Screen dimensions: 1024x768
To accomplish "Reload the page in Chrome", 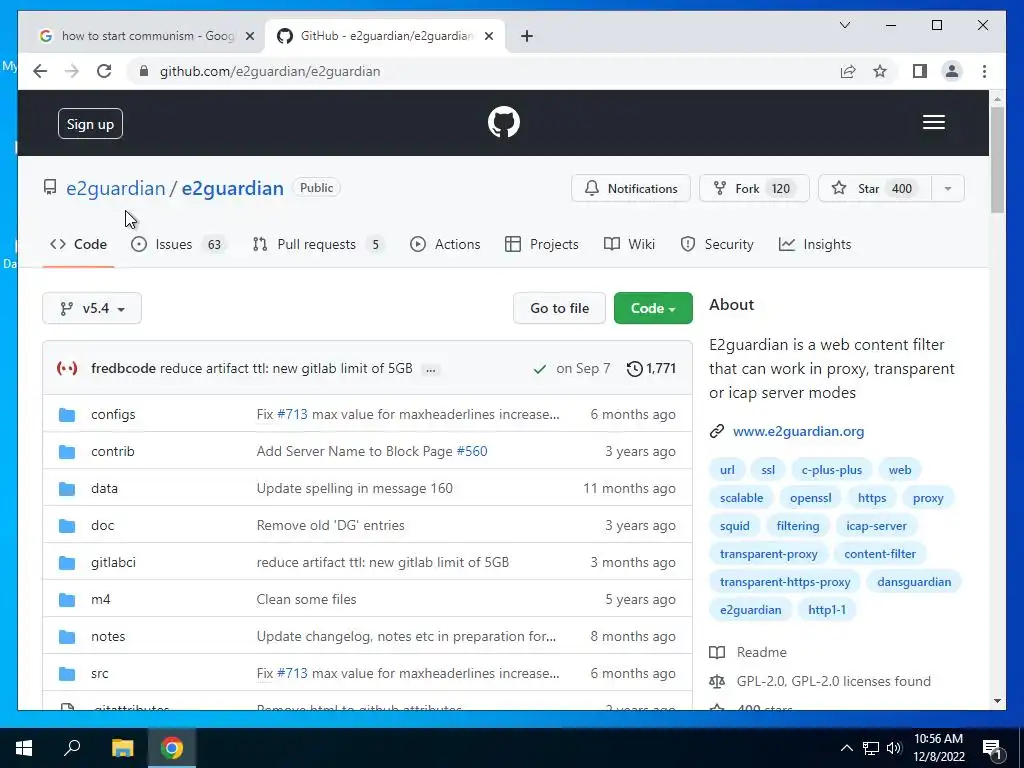I will (104, 71).
